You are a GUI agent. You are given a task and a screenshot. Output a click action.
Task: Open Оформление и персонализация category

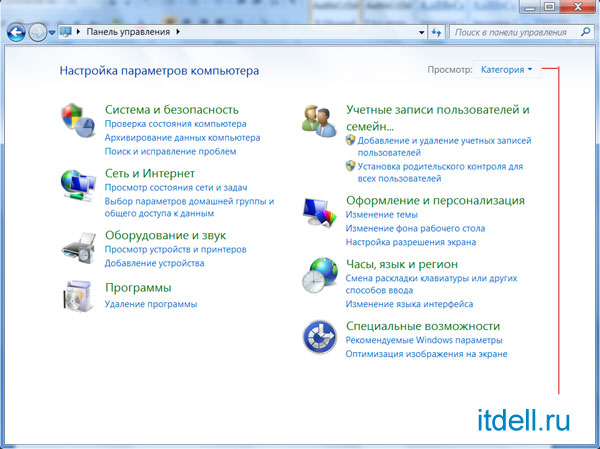tap(435, 201)
